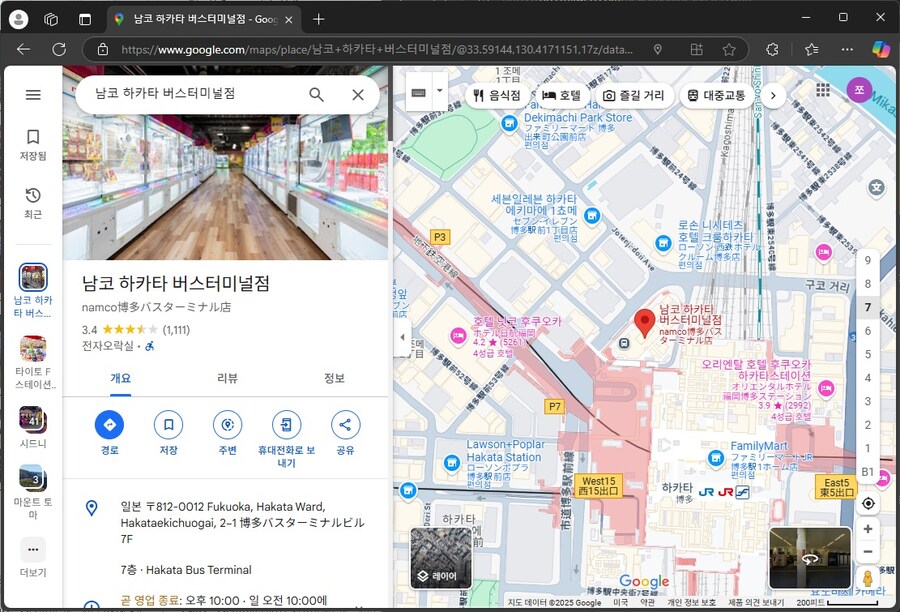This screenshot has width=900, height=612.
Task: Click the Restaurants (음식점) filter chip
Action: point(497,95)
